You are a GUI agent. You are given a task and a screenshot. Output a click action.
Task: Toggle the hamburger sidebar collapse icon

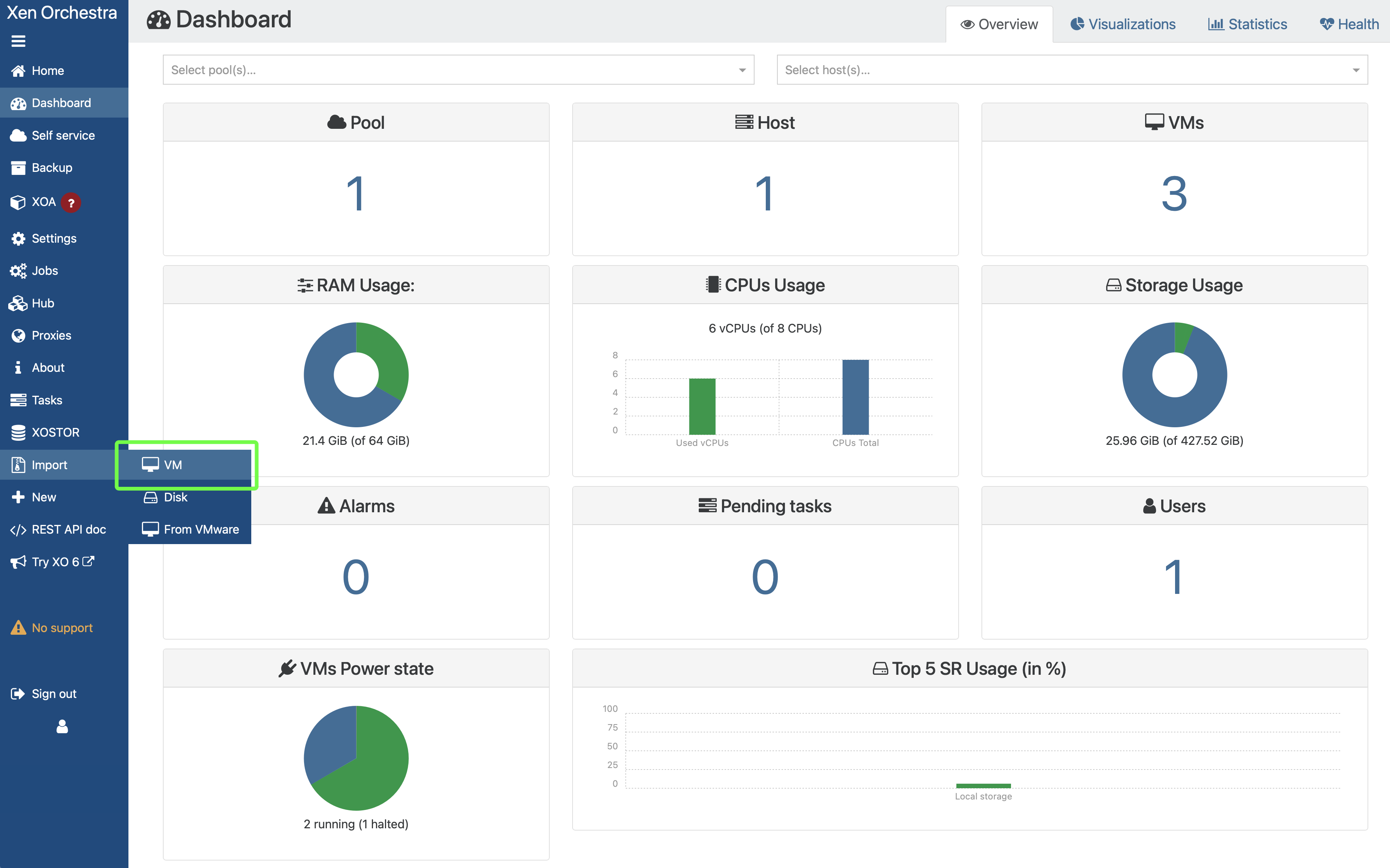(18, 41)
